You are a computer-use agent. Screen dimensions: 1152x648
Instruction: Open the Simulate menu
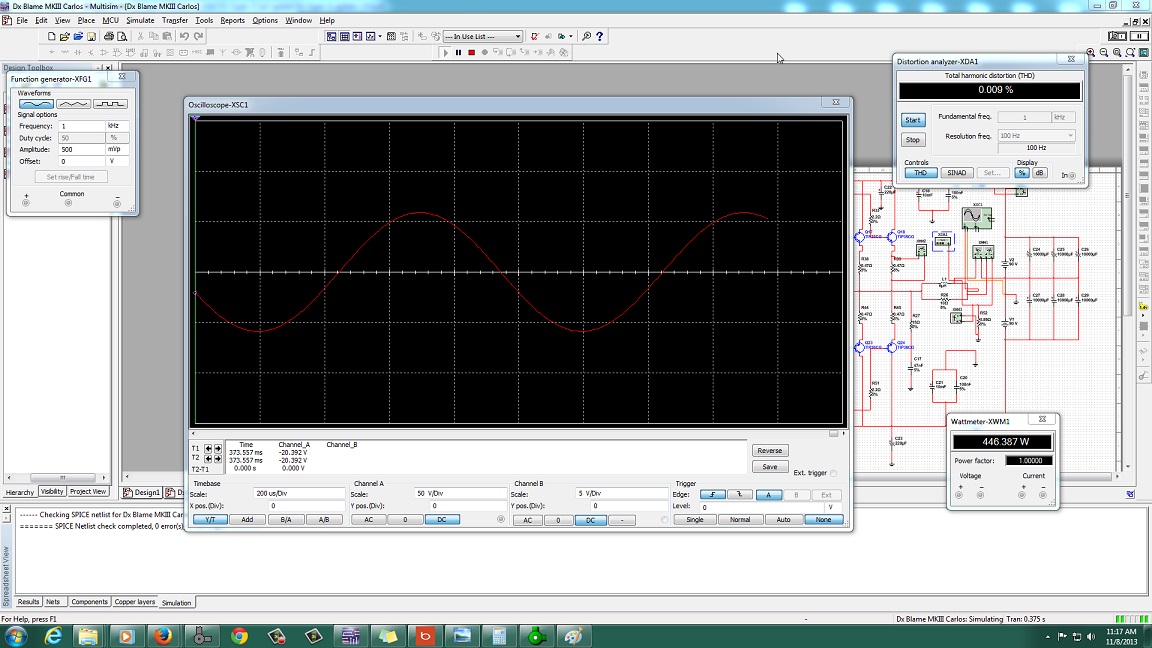pos(140,21)
